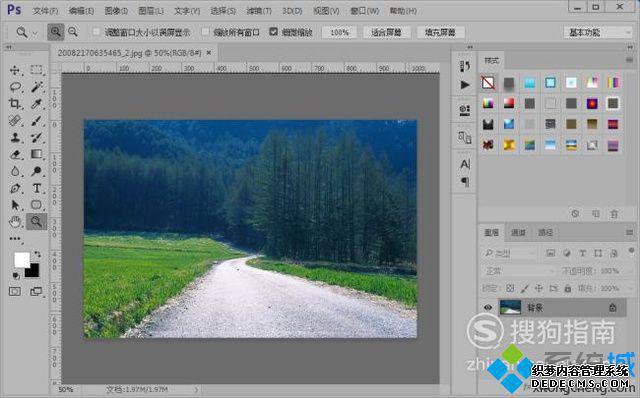
Task: Select the Blur tool
Action: point(15,171)
